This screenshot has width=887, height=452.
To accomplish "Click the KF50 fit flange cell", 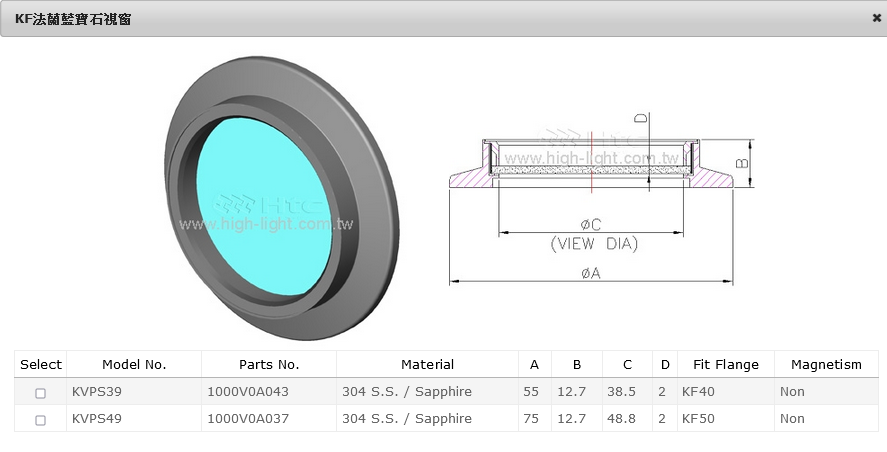I will pos(698,419).
